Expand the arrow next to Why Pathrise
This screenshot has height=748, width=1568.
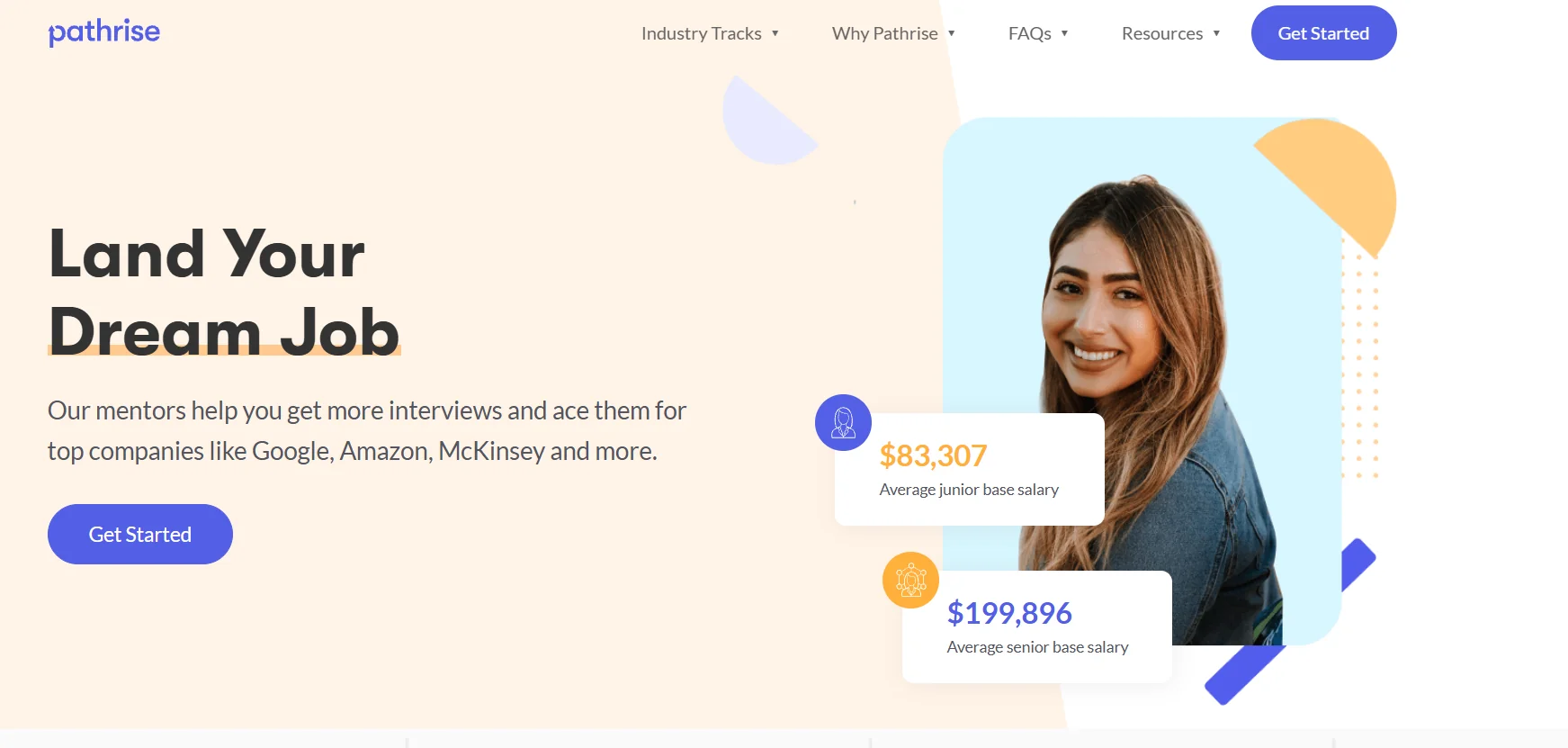point(951,33)
